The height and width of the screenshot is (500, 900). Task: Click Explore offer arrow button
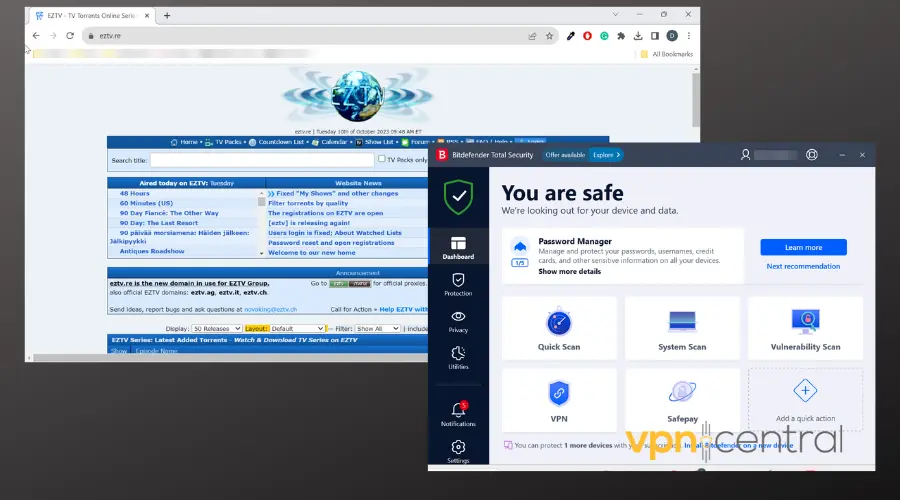pos(606,155)
